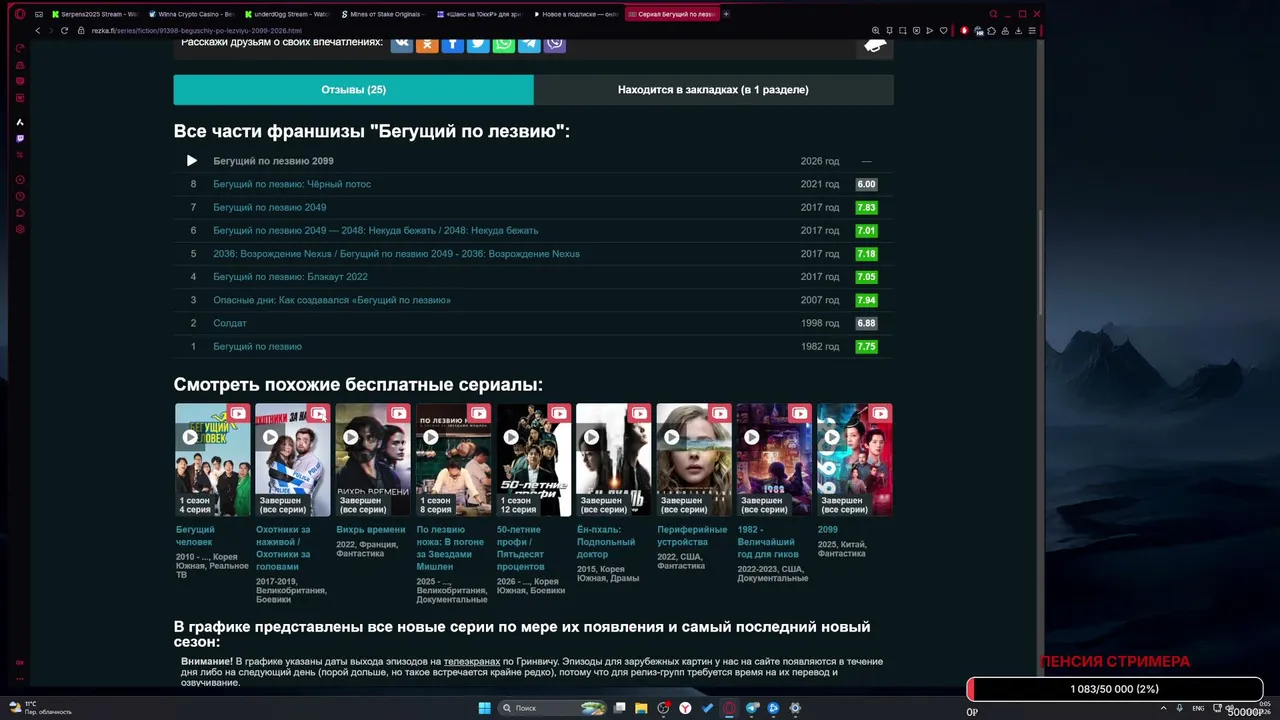Open Охотники за наживой poster
This screenshot has height=720, width=1280.
click(293, 460)
